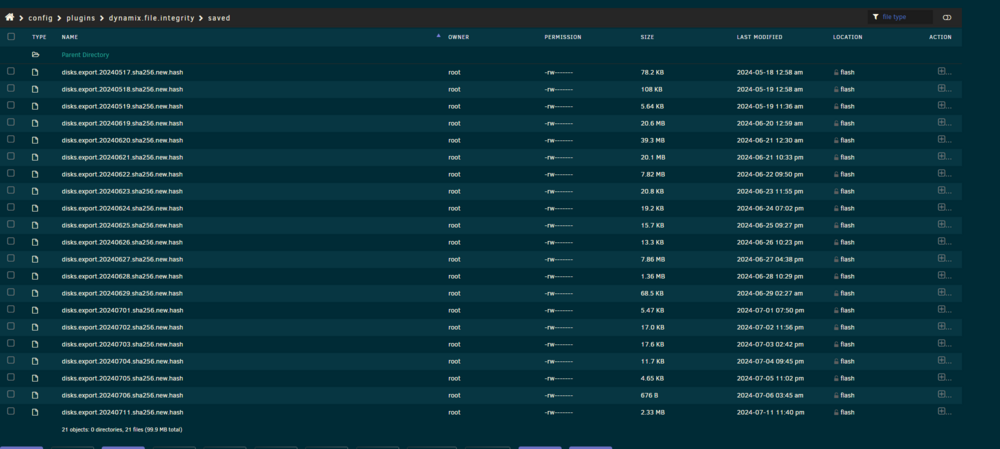Screen dimensions: 1000x449
Task: Select checkbox for disks.export.20240629.sha256.new.hash
Action: point(11,292)
